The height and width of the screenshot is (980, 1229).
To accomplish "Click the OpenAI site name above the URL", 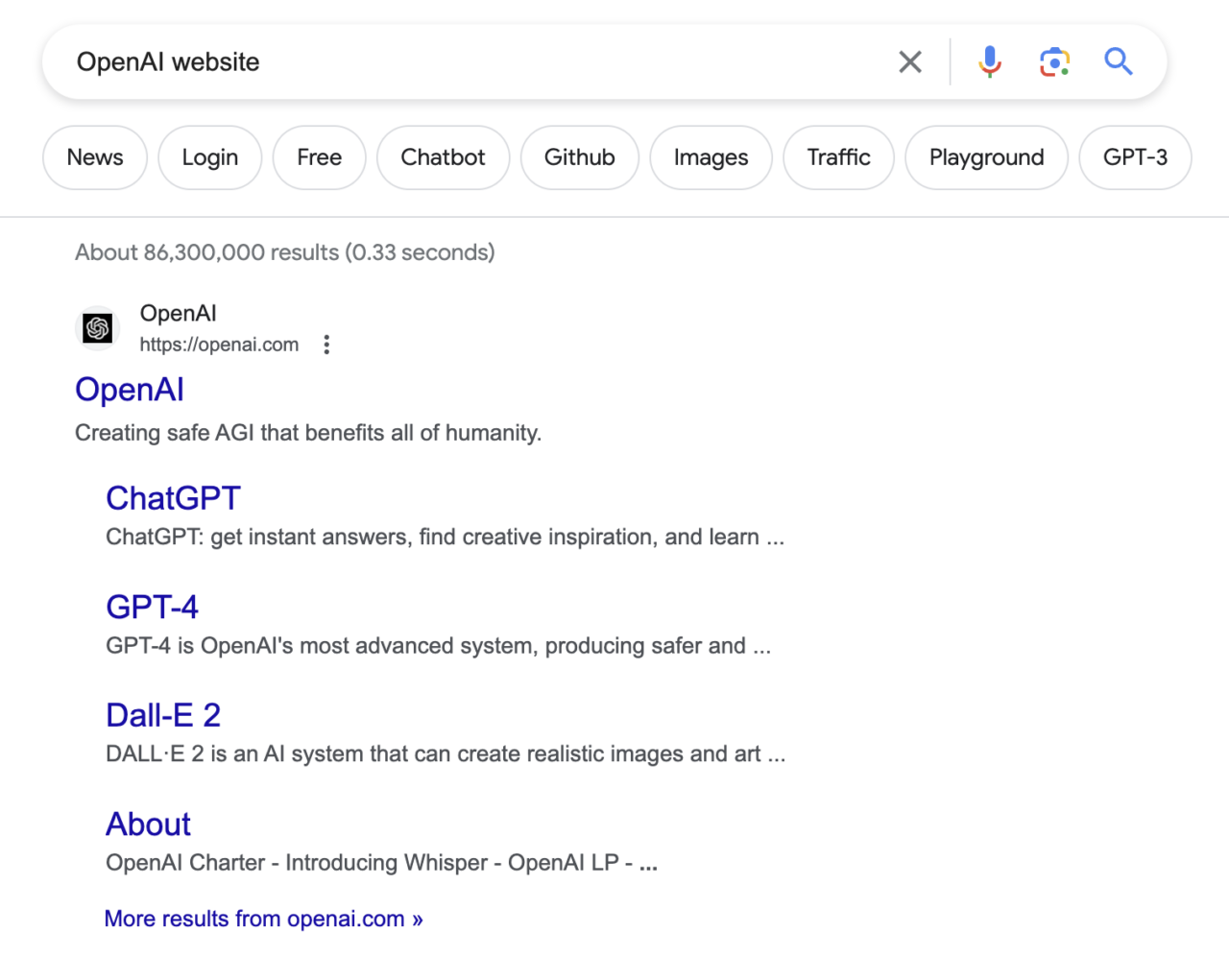I will 178,313.
